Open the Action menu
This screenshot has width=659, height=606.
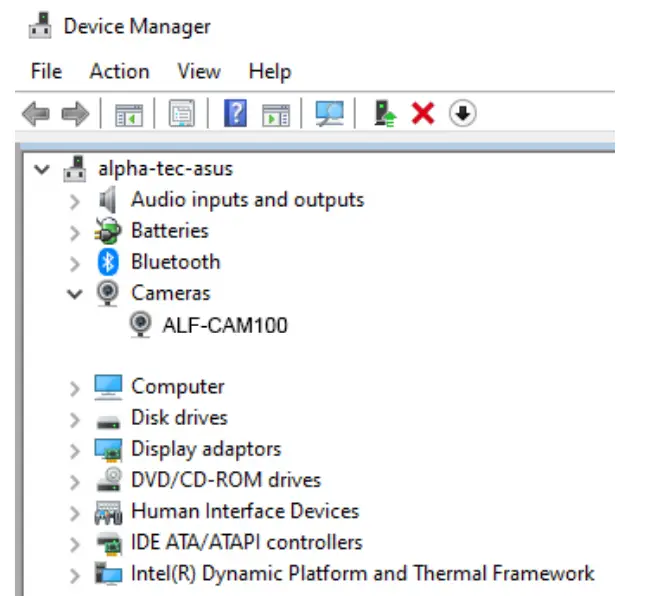pyautogui.click(x=120, y=71)
